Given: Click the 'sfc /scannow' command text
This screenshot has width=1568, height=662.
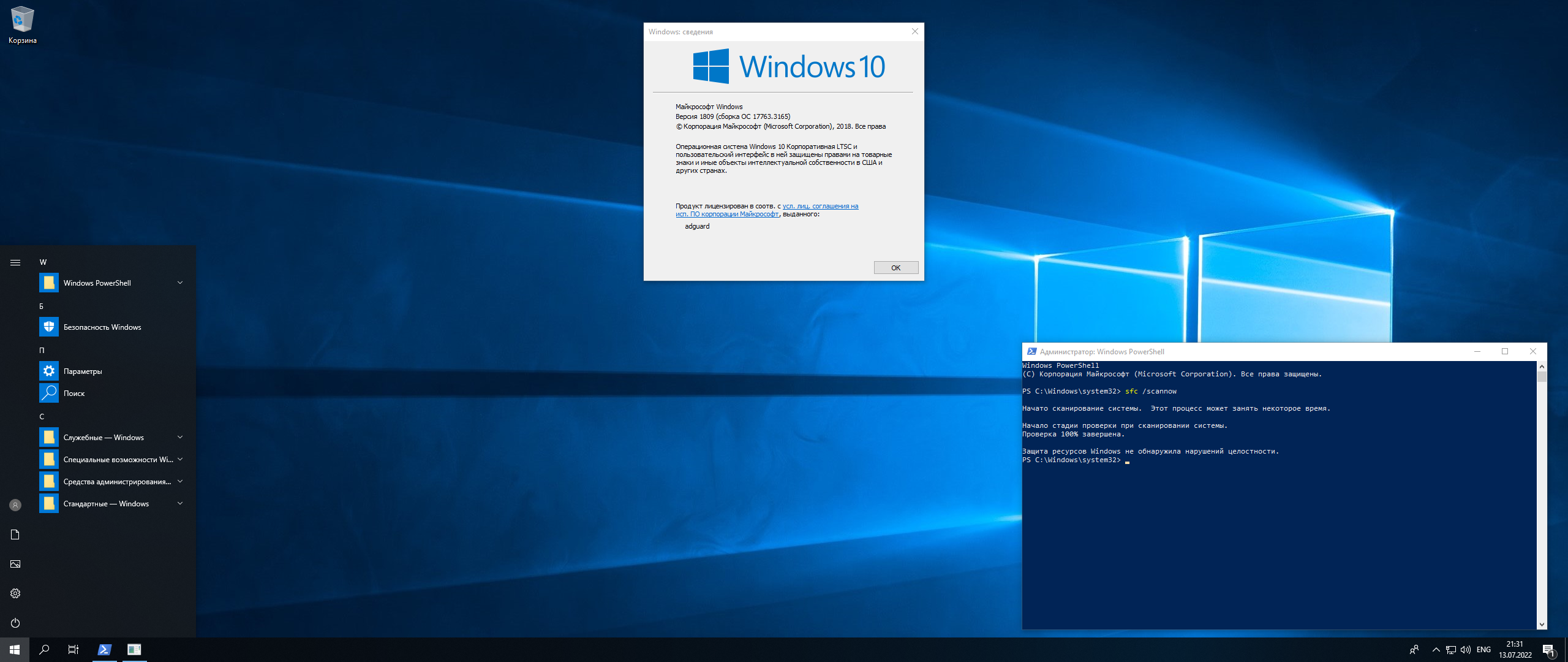Looking at the screenshot, I should point(1150,391).
